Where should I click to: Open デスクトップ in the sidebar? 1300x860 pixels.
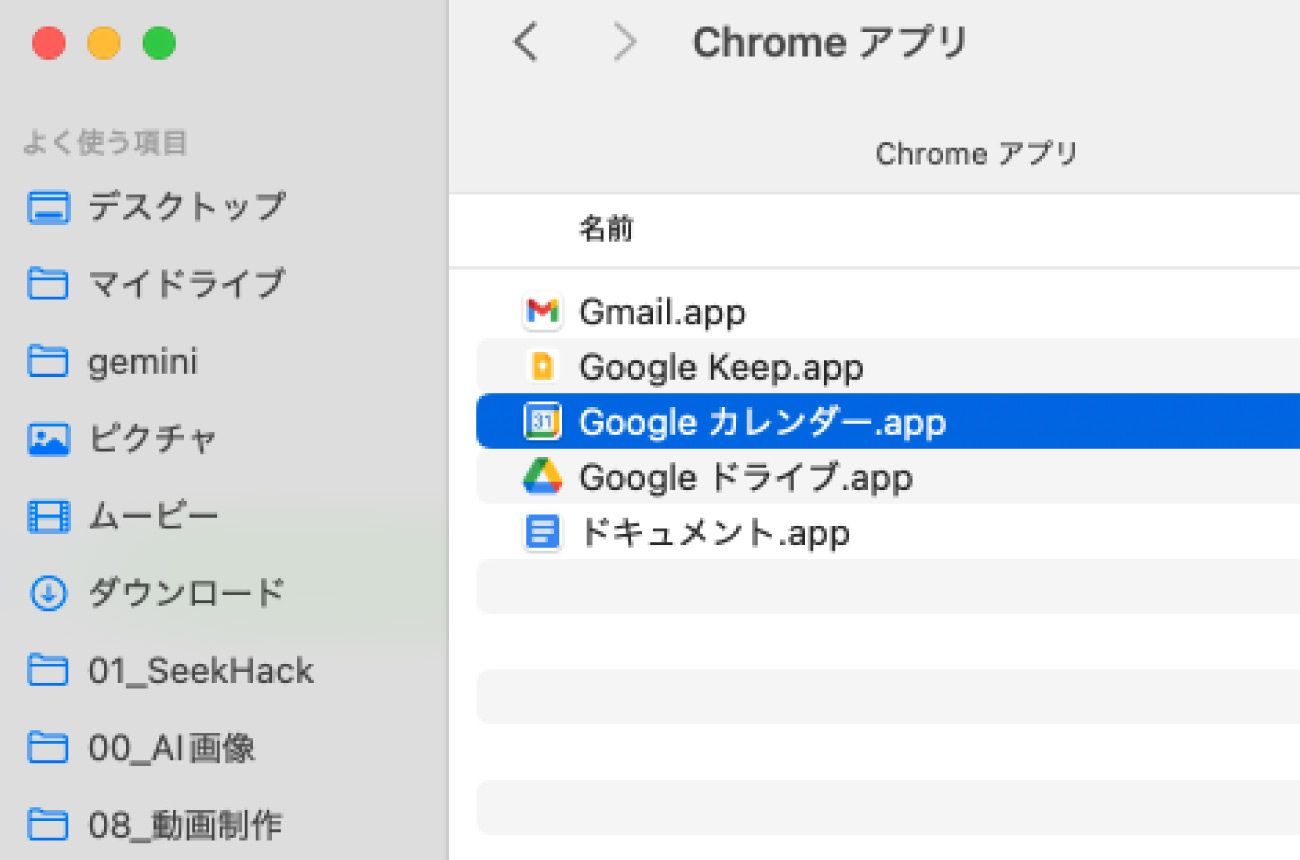188,207
